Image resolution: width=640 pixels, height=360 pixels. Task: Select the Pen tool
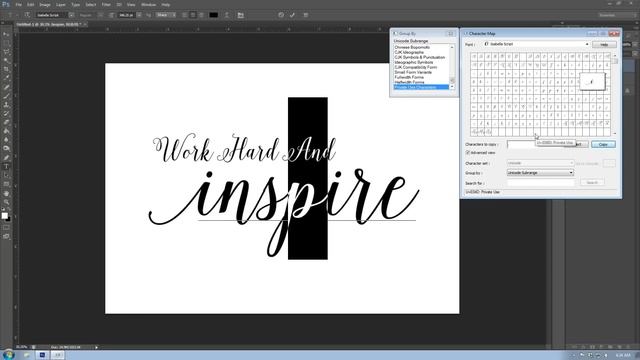pos(6,158)
